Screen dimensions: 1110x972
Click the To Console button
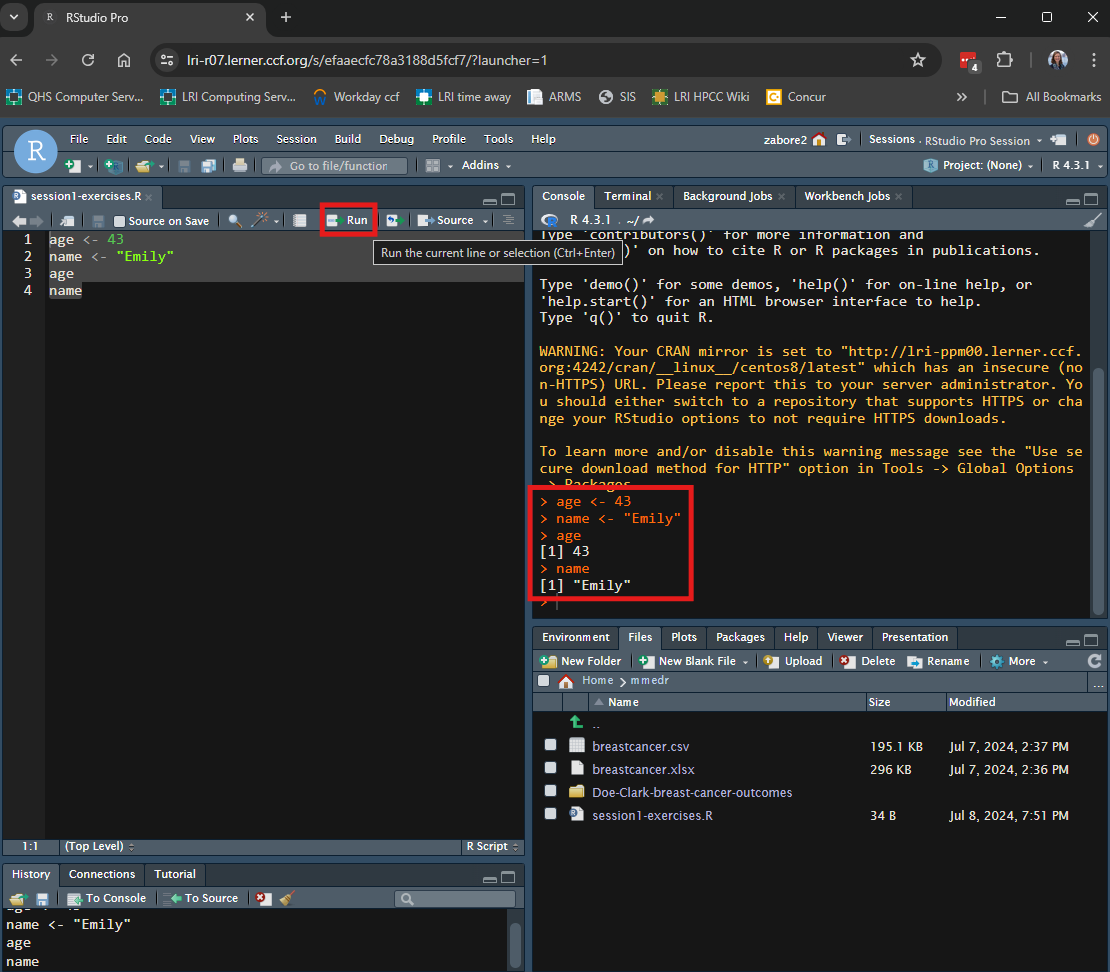pyautogui.click(x=107, y=898)
